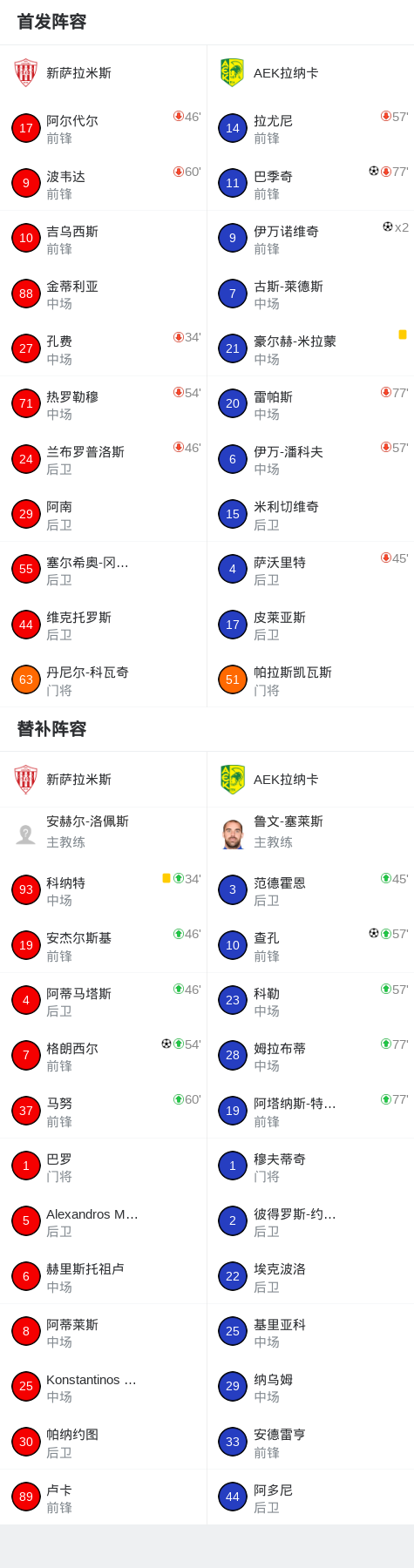Image resolution: width=414 pixels, height=1568 pixels.
Task: Select number 9 badge for 伊万诺维奇
Action: pos(233,238)
